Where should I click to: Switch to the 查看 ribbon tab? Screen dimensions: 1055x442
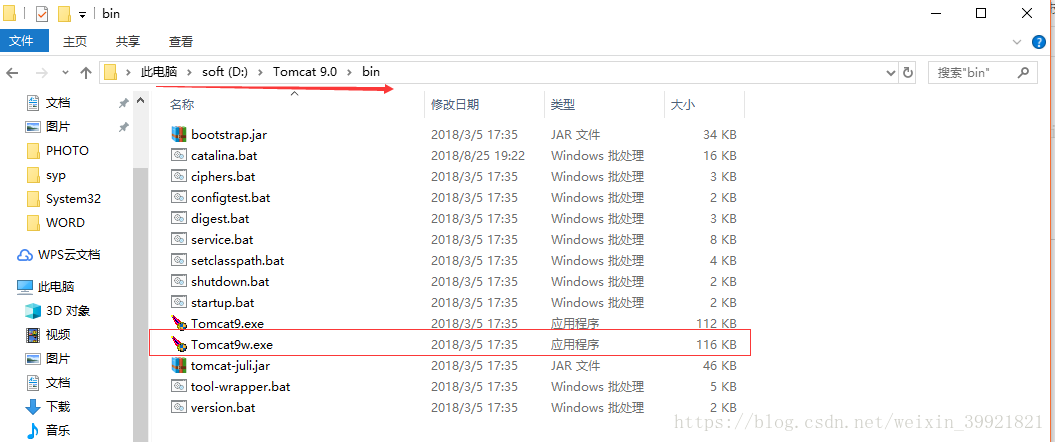(181, 42)
